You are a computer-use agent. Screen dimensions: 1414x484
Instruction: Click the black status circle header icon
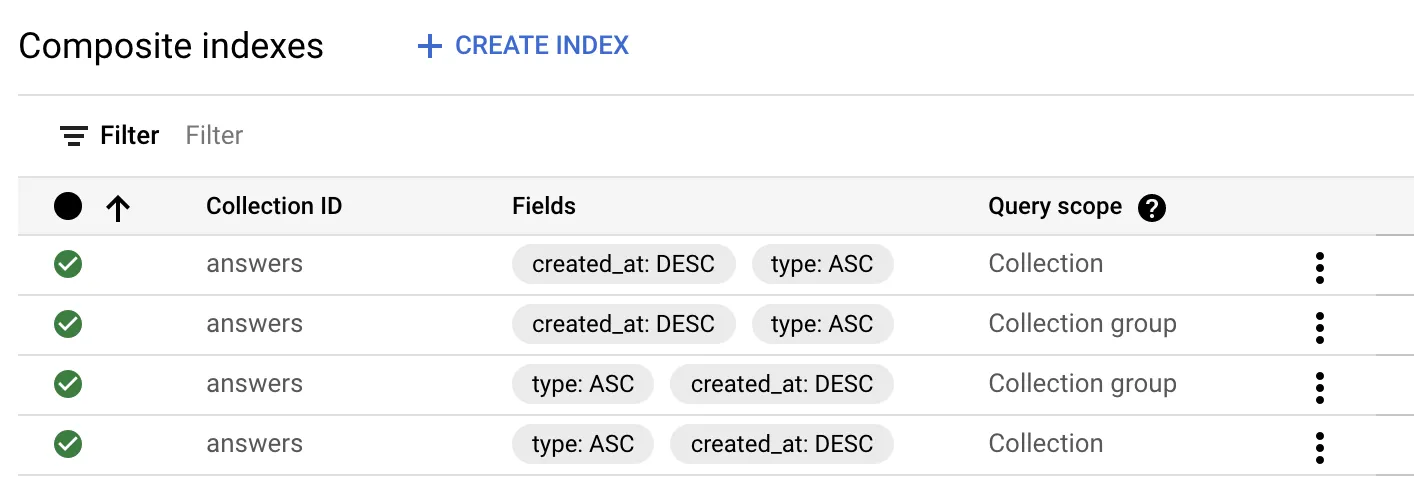(68, 207)
